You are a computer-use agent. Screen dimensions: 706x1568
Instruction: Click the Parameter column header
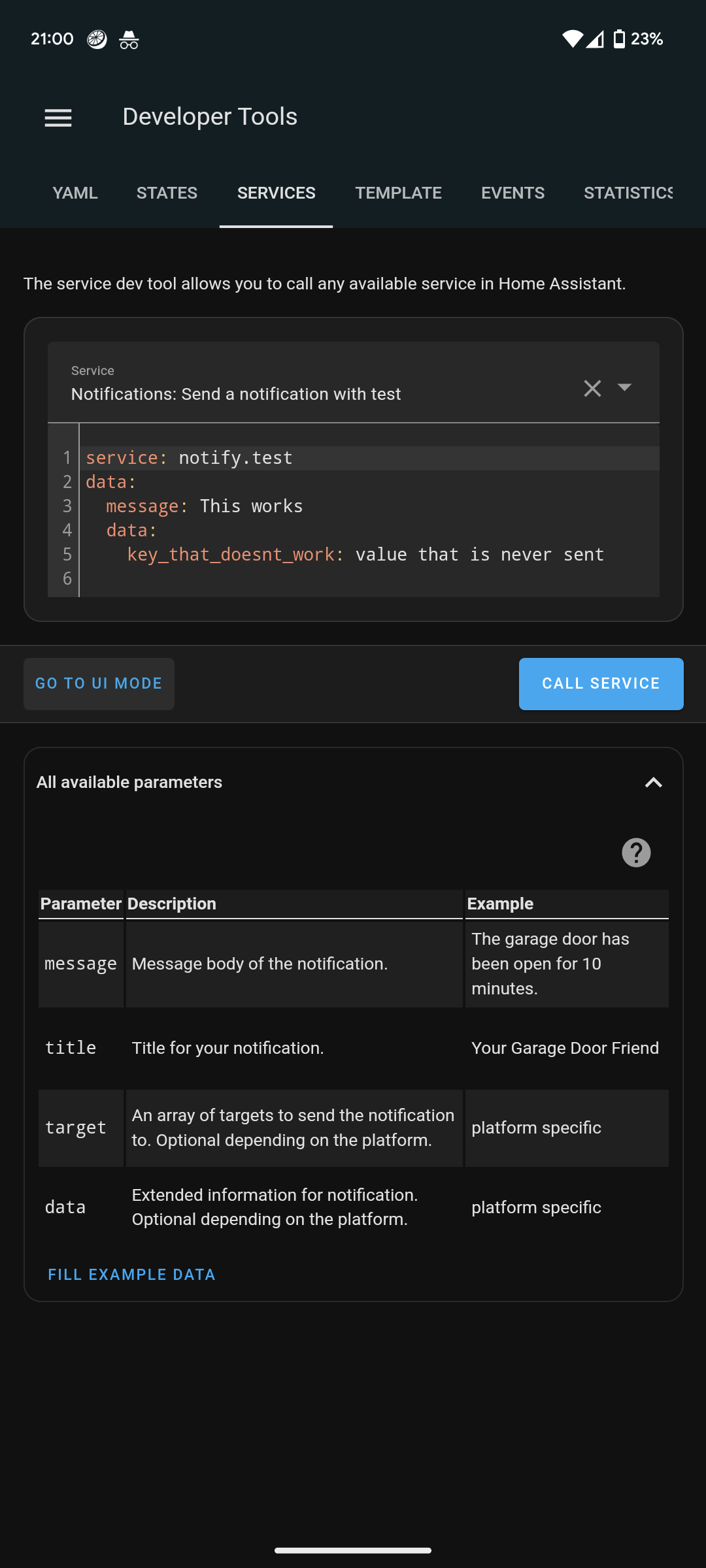(81, 904)
